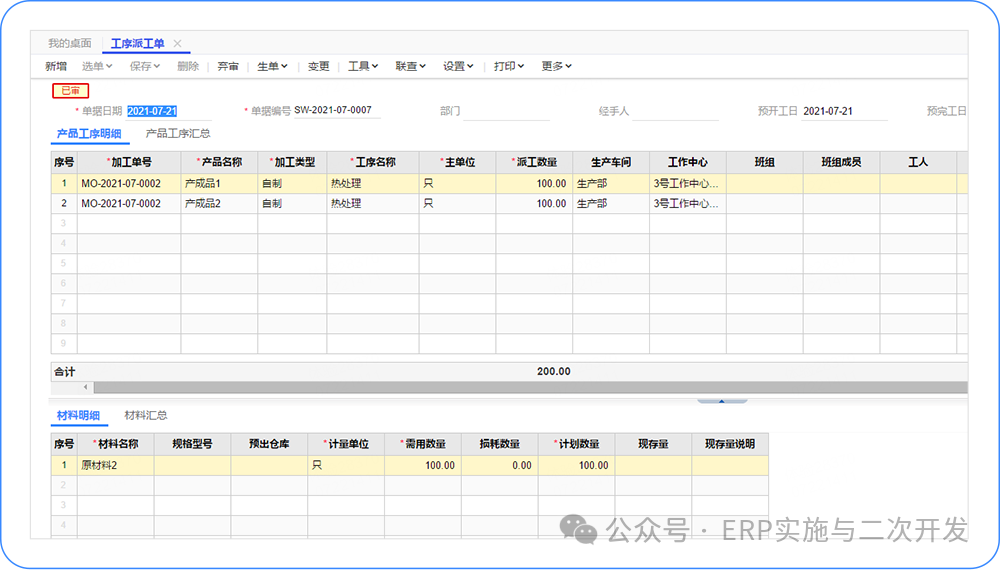Open the 材料汇总 tab

(x=146, y=415)
